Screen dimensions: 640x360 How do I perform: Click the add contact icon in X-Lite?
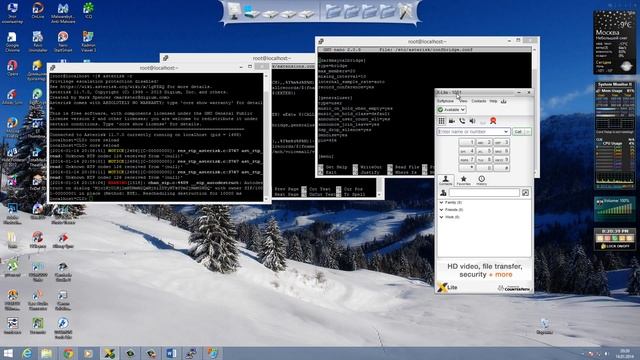(x=443, y=193)
